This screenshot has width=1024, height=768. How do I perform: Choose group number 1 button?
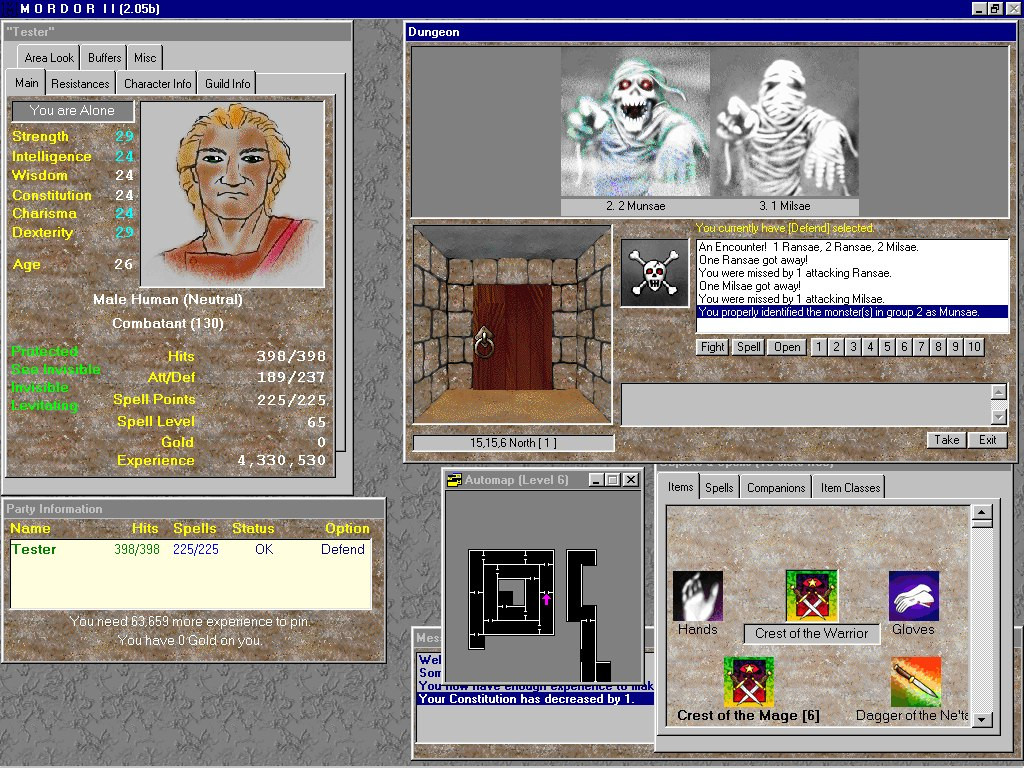tap(819, 347)
